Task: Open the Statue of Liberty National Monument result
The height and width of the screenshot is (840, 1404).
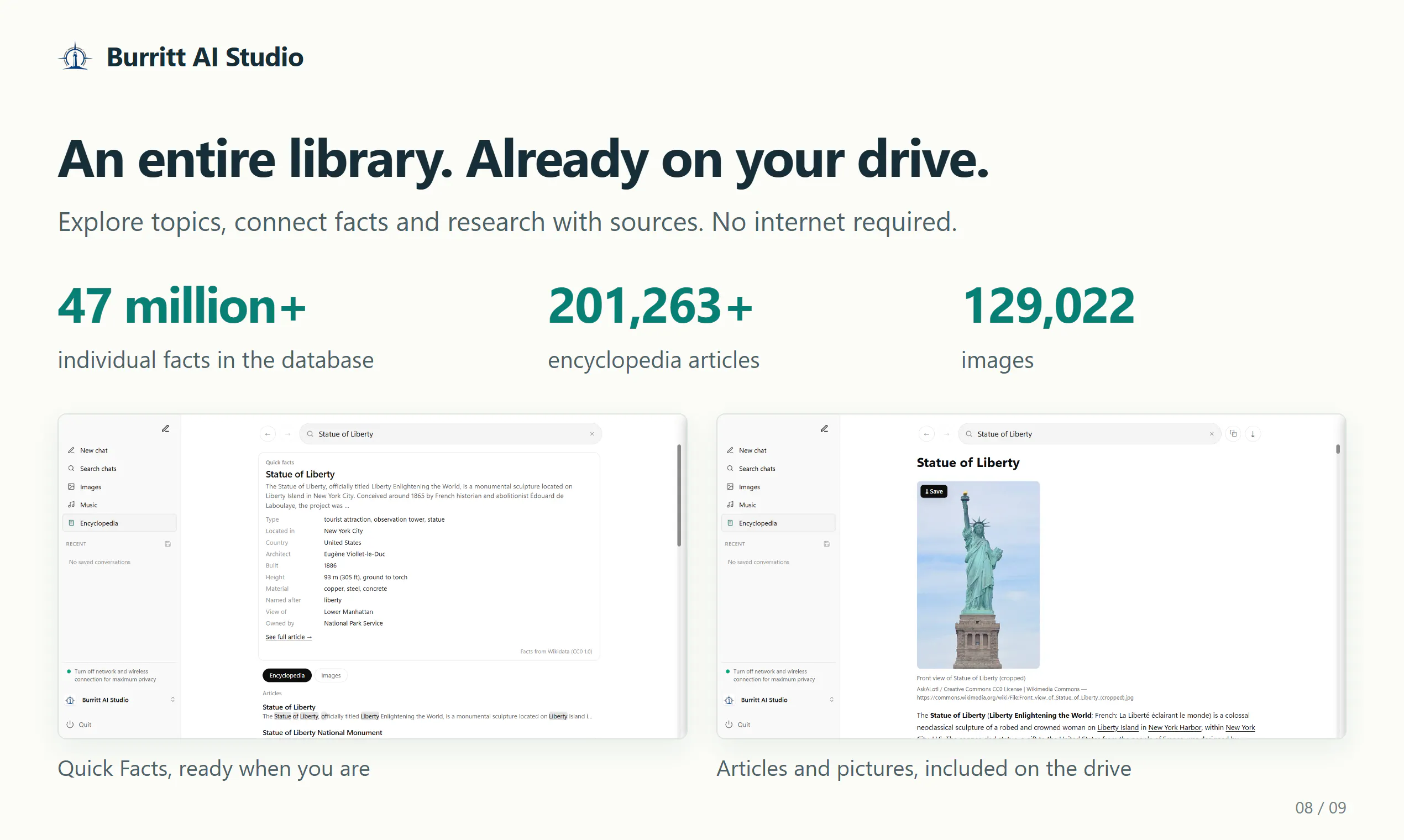Action: [x=322, y=733]
